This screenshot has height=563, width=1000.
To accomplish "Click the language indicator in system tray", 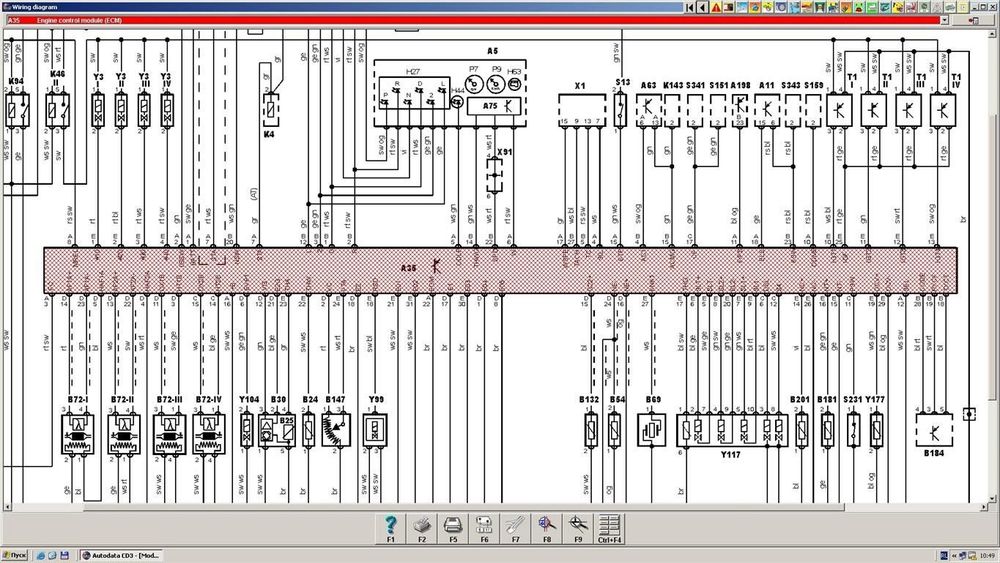I will coord(944,555).
